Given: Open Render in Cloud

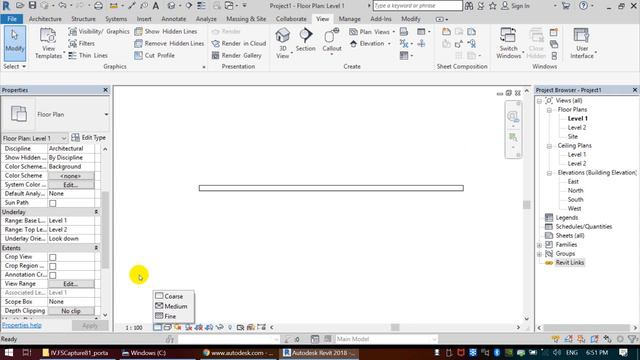Looking at the screenshot, I should coord(238,43).
